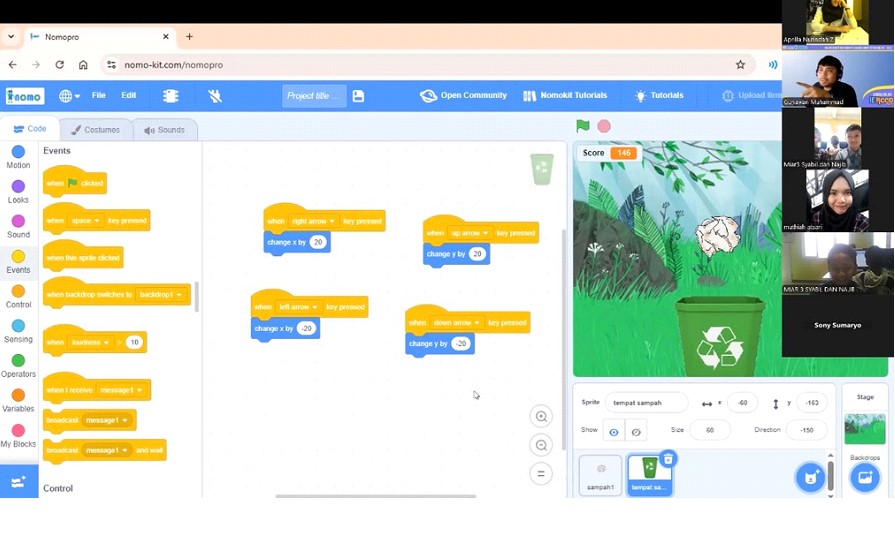
Task: Zoom in on the workspace
Action: (541, 417)
